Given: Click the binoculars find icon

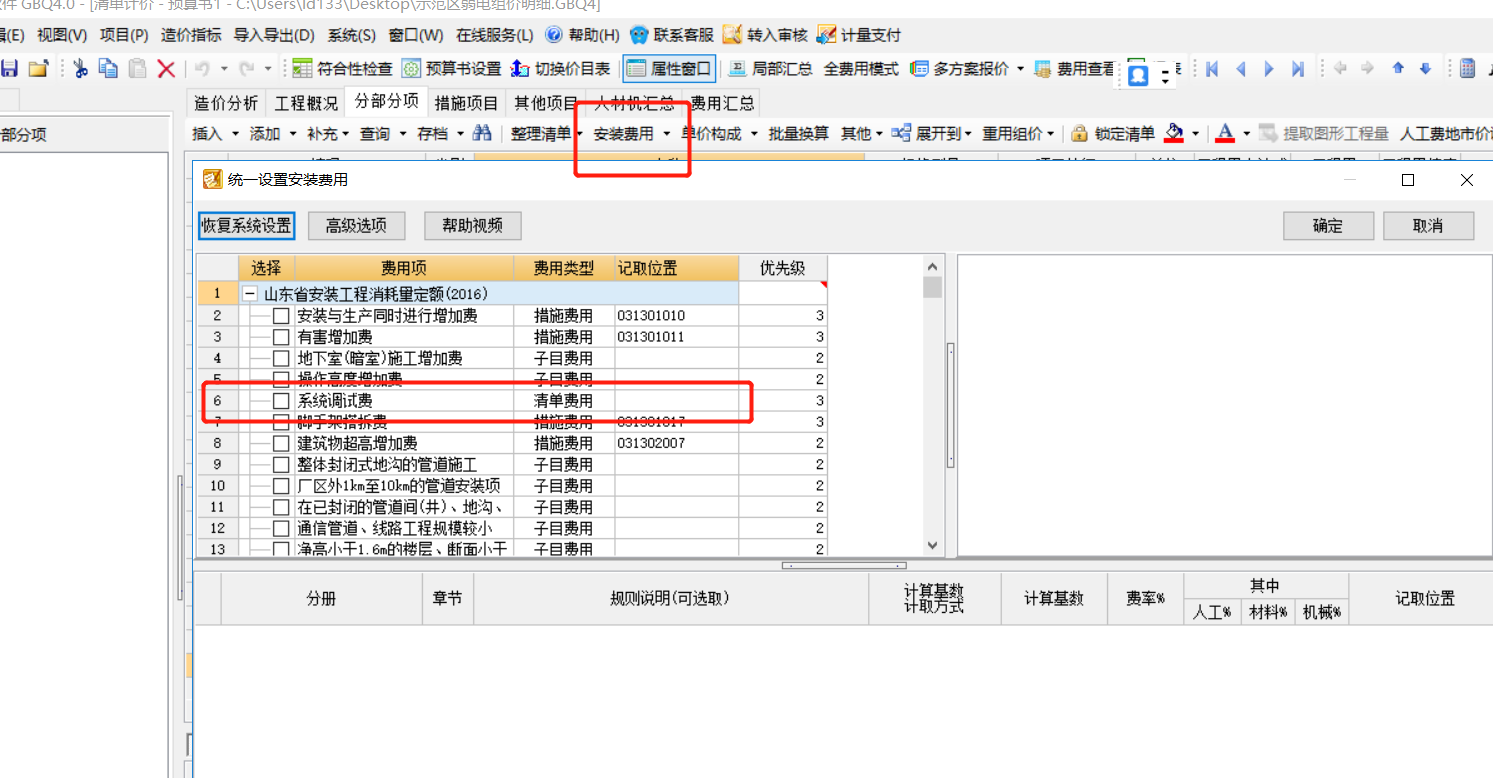Looking at the screenshot, I should tap(482, 133).
